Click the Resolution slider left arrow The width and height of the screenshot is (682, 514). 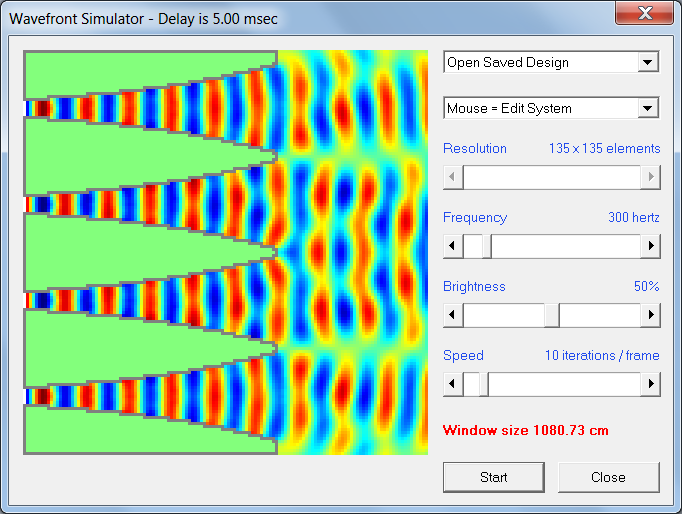pos(452,177)
